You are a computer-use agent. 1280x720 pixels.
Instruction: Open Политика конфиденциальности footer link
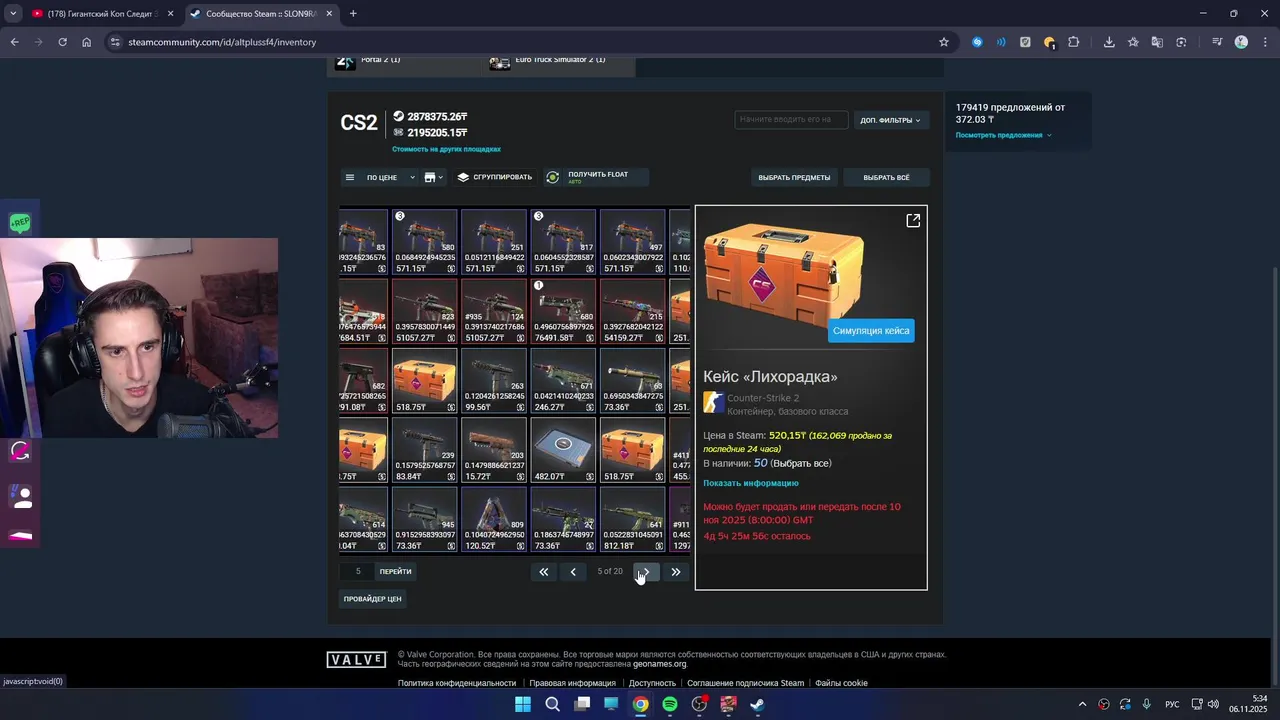coord(457,683)
